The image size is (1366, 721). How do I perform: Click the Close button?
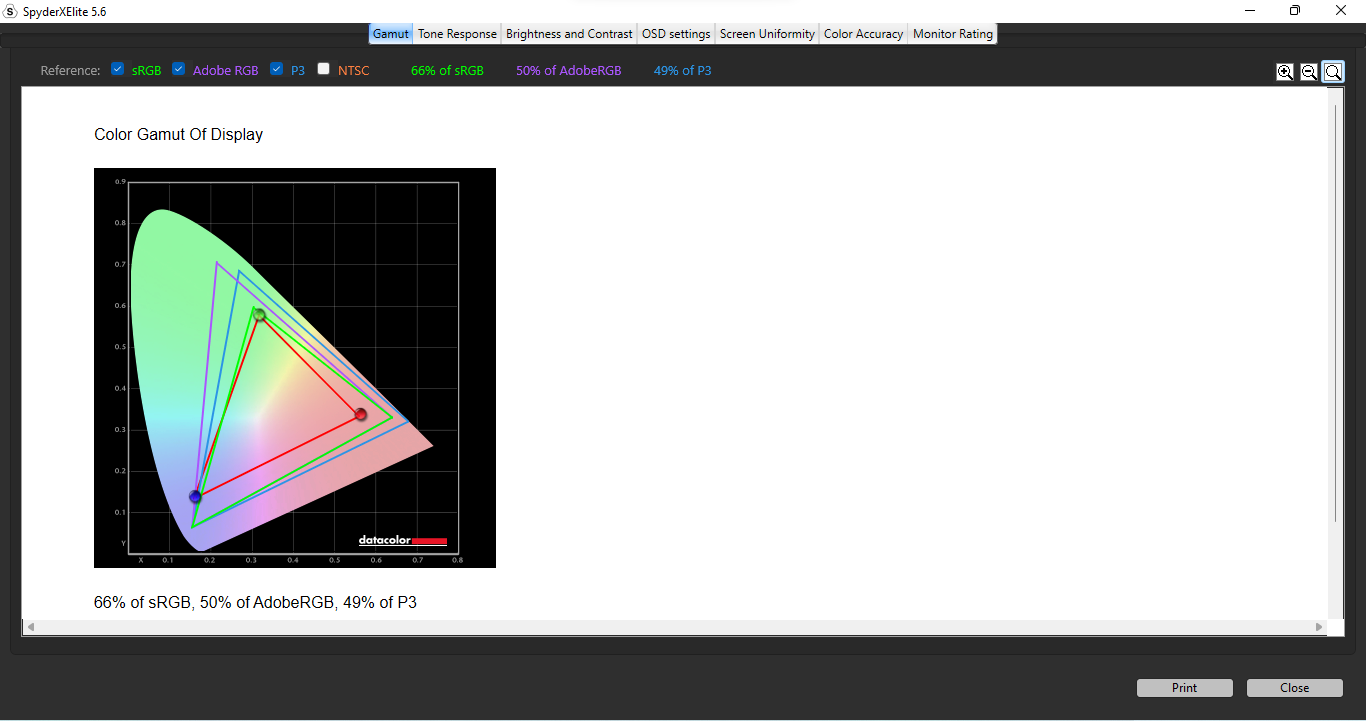tap(1294, 688)
